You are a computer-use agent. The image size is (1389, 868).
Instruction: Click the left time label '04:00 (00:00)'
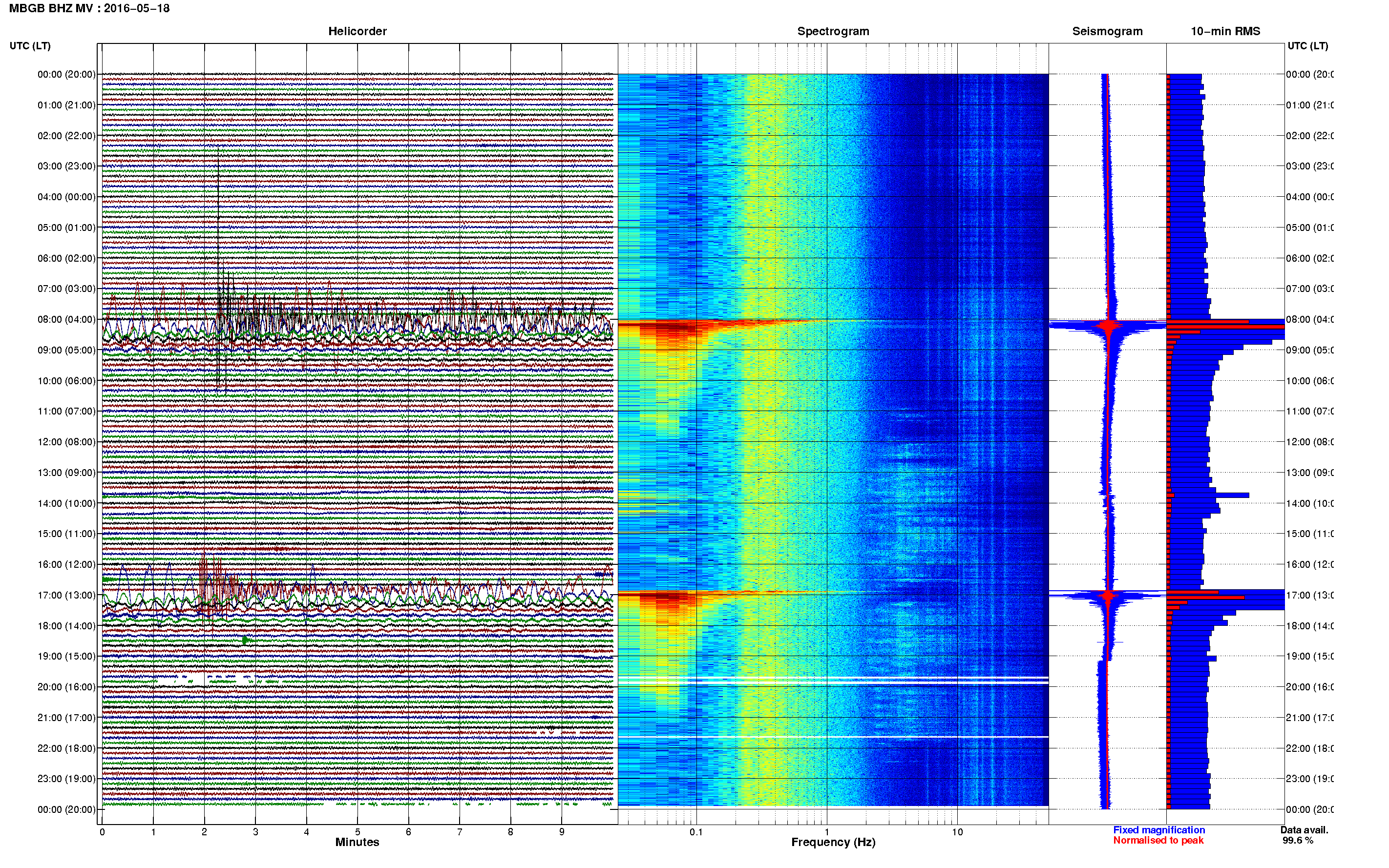(66, 197)
